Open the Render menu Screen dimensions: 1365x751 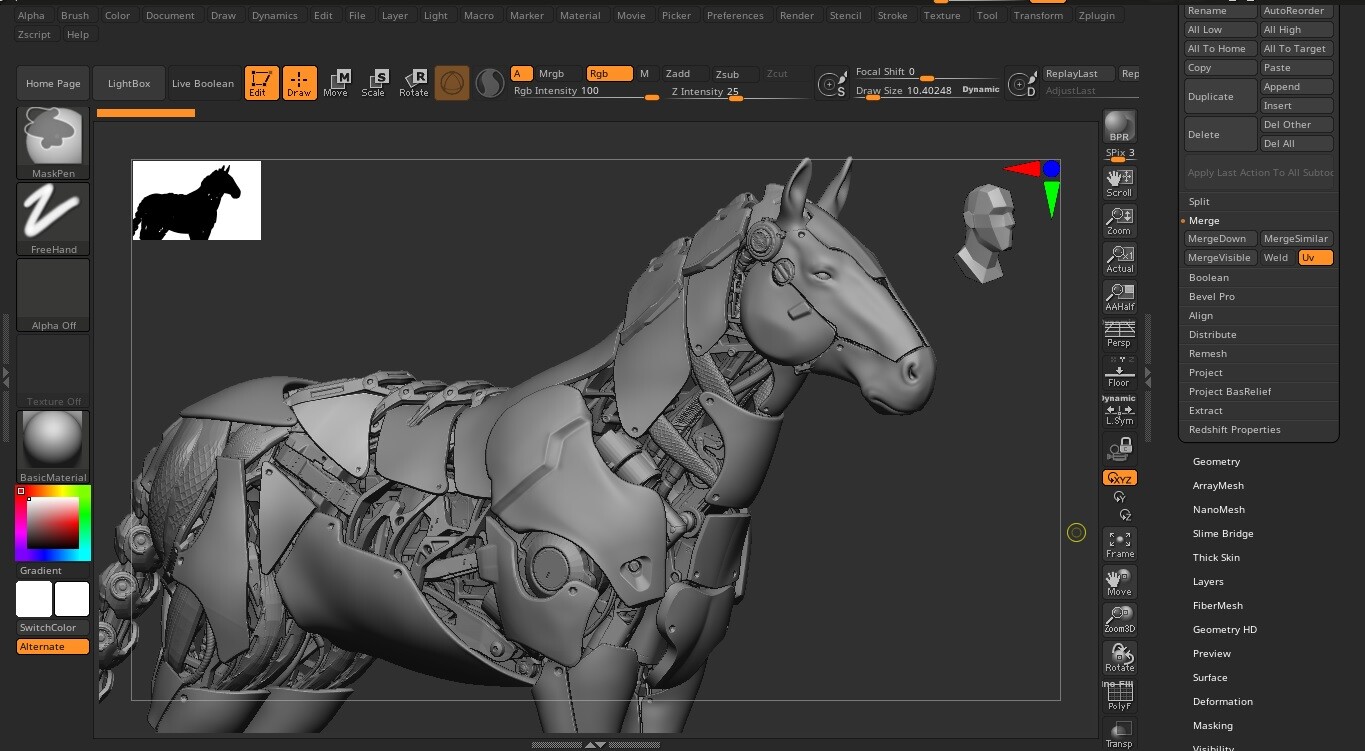[797, 15]
